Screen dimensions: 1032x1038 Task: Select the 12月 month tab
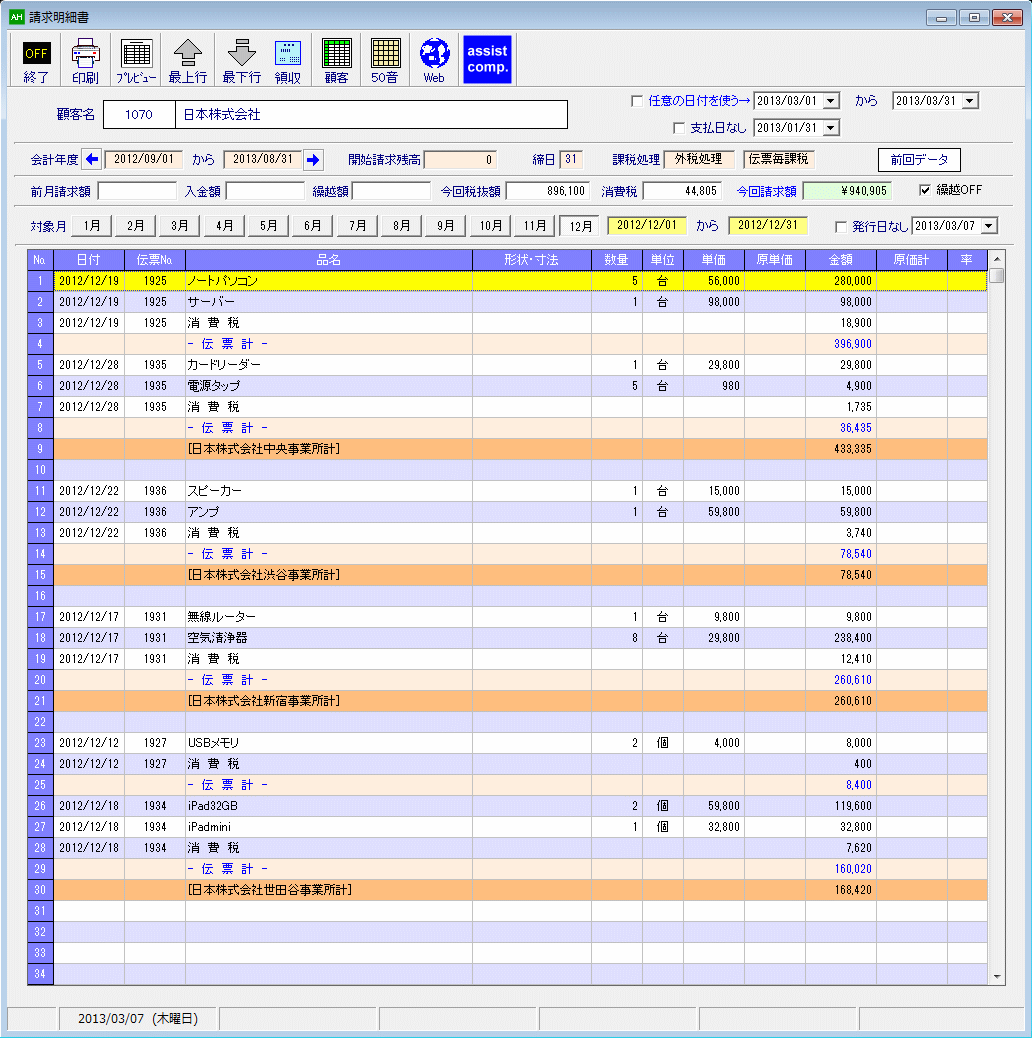pos(580,226)
